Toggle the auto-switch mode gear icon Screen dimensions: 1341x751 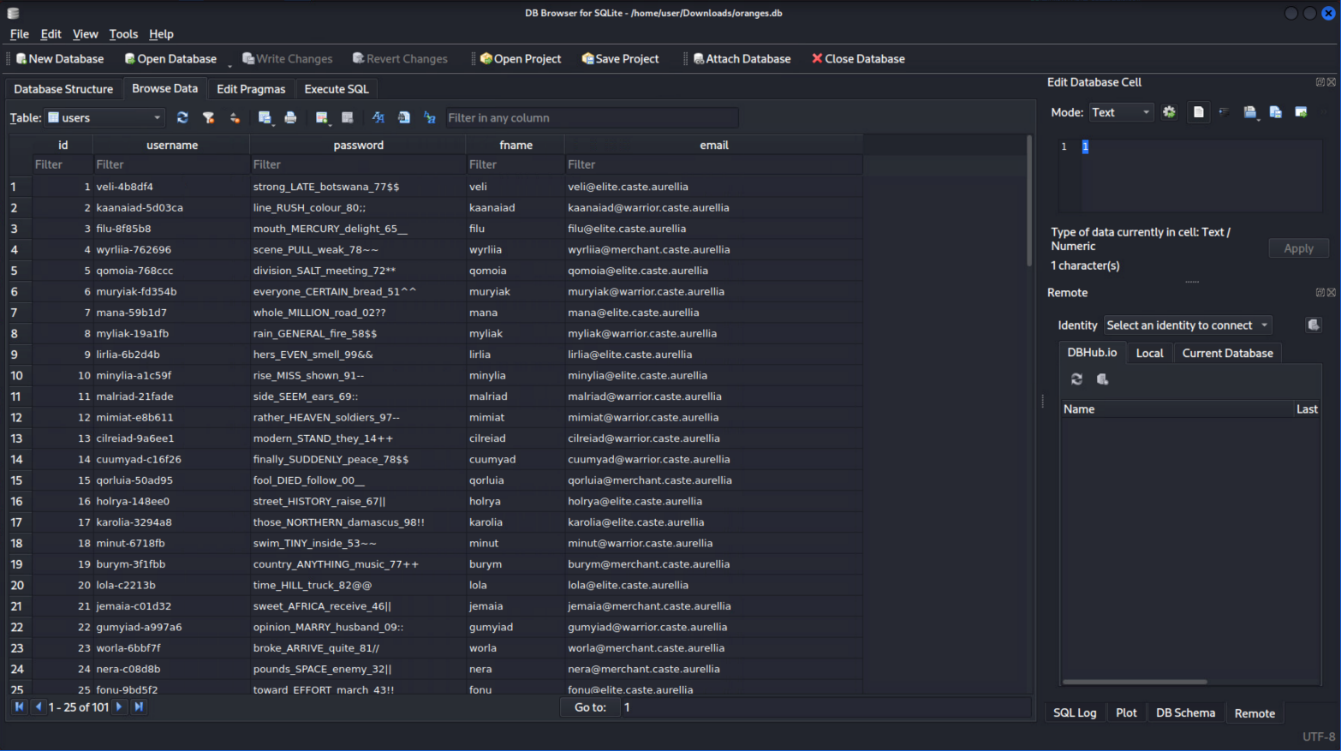[x=1169, y=112]
